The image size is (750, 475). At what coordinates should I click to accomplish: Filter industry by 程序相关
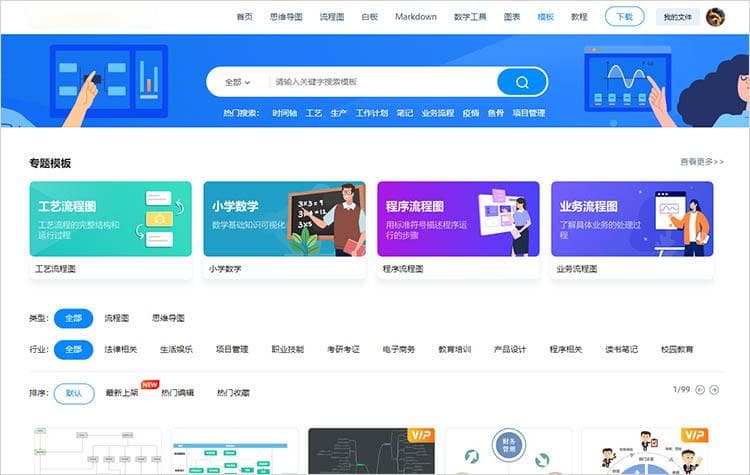566,349
